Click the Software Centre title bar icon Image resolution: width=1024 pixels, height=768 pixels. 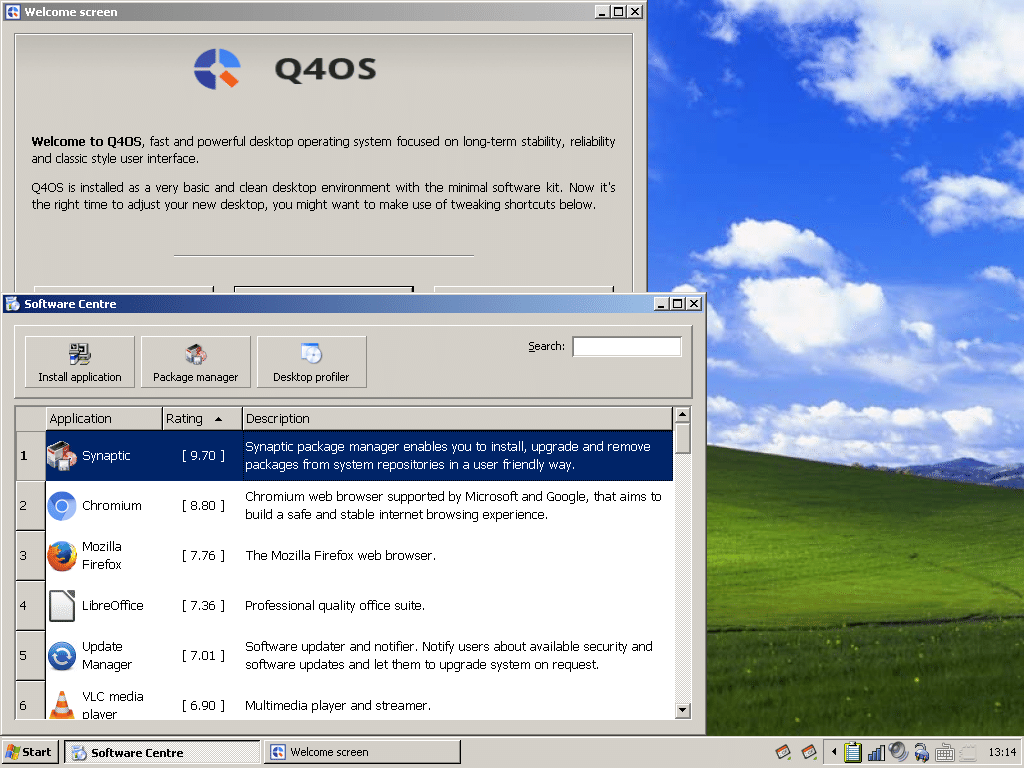click(x=12, y=304)
